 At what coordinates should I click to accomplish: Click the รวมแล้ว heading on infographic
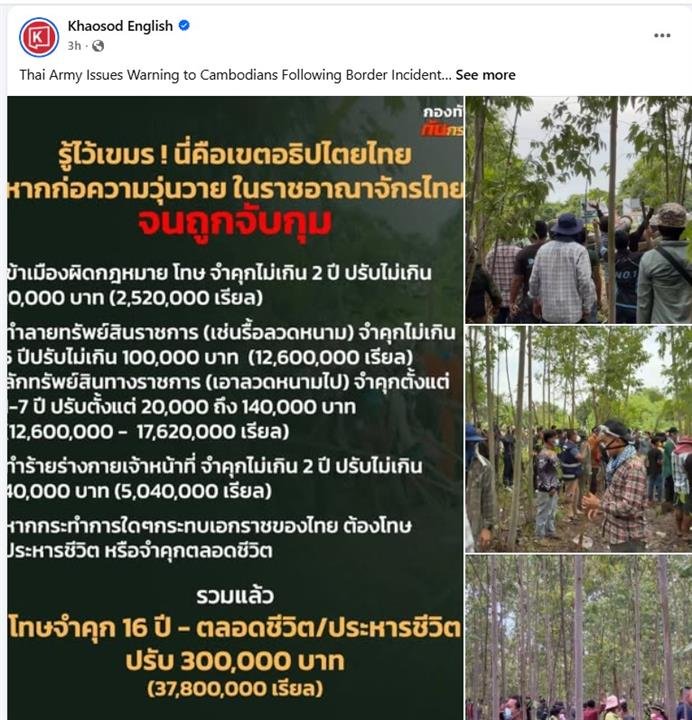pos(235,596)
